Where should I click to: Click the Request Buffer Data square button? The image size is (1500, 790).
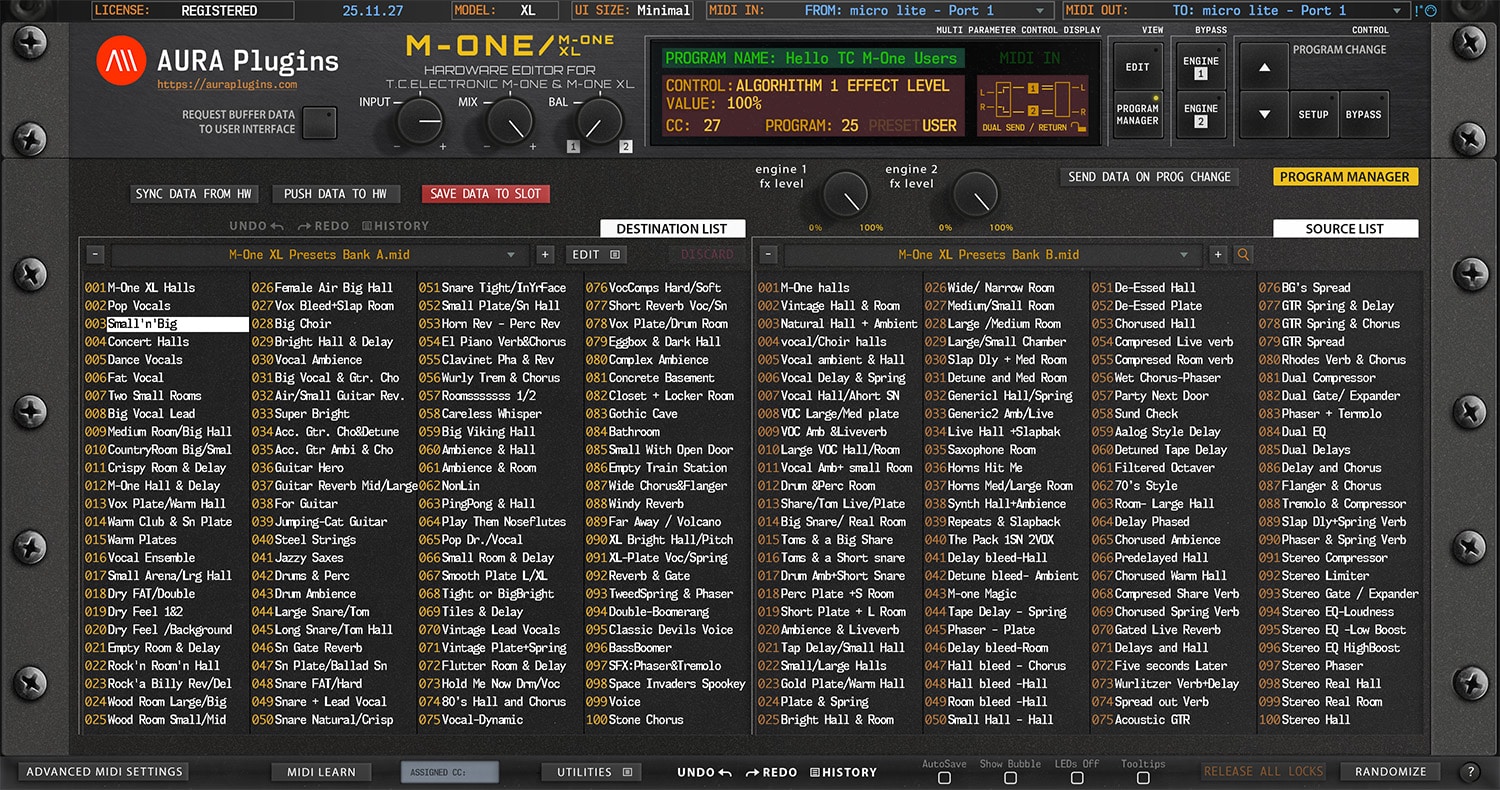click(320, 123)
